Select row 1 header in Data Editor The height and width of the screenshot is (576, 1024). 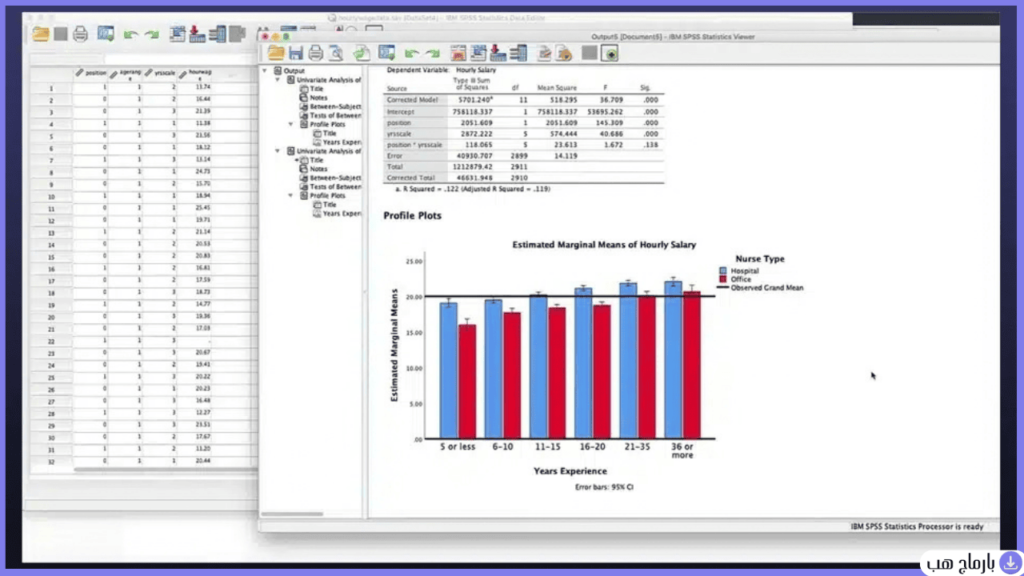coord(51,88)
